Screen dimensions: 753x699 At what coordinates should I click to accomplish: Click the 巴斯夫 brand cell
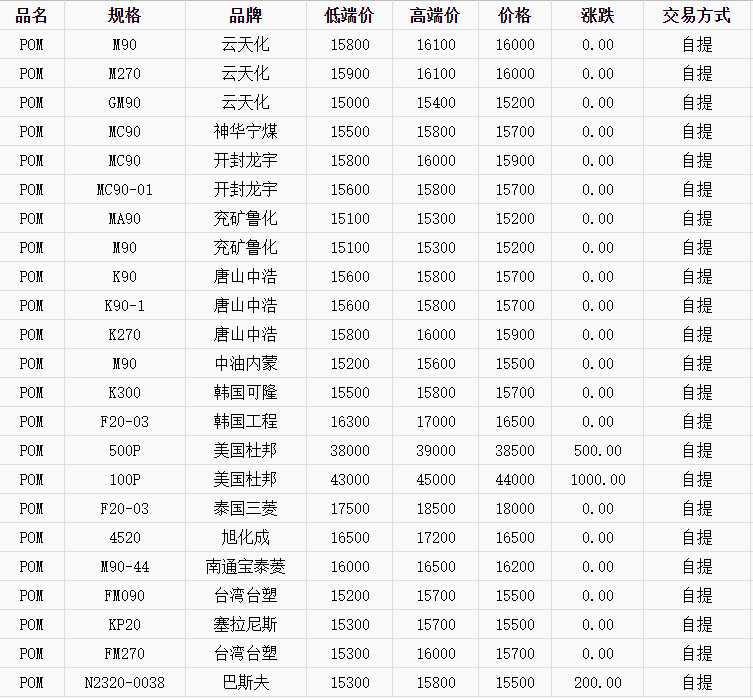pyautogui.click(x=245, y=683)
